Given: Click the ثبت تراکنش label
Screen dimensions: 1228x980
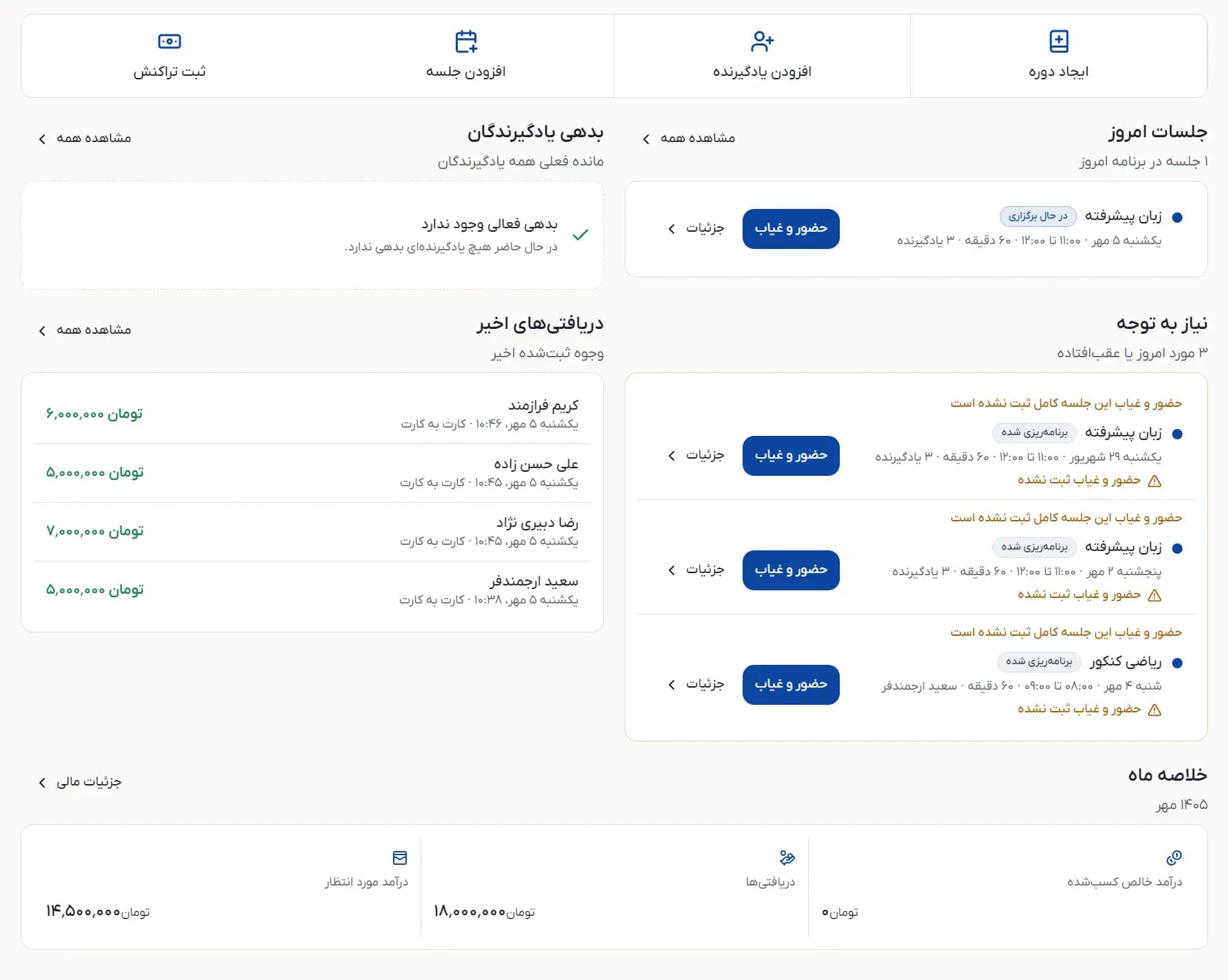Looking at the screenshot, I should pyautogui.click(x=170, y=72).
